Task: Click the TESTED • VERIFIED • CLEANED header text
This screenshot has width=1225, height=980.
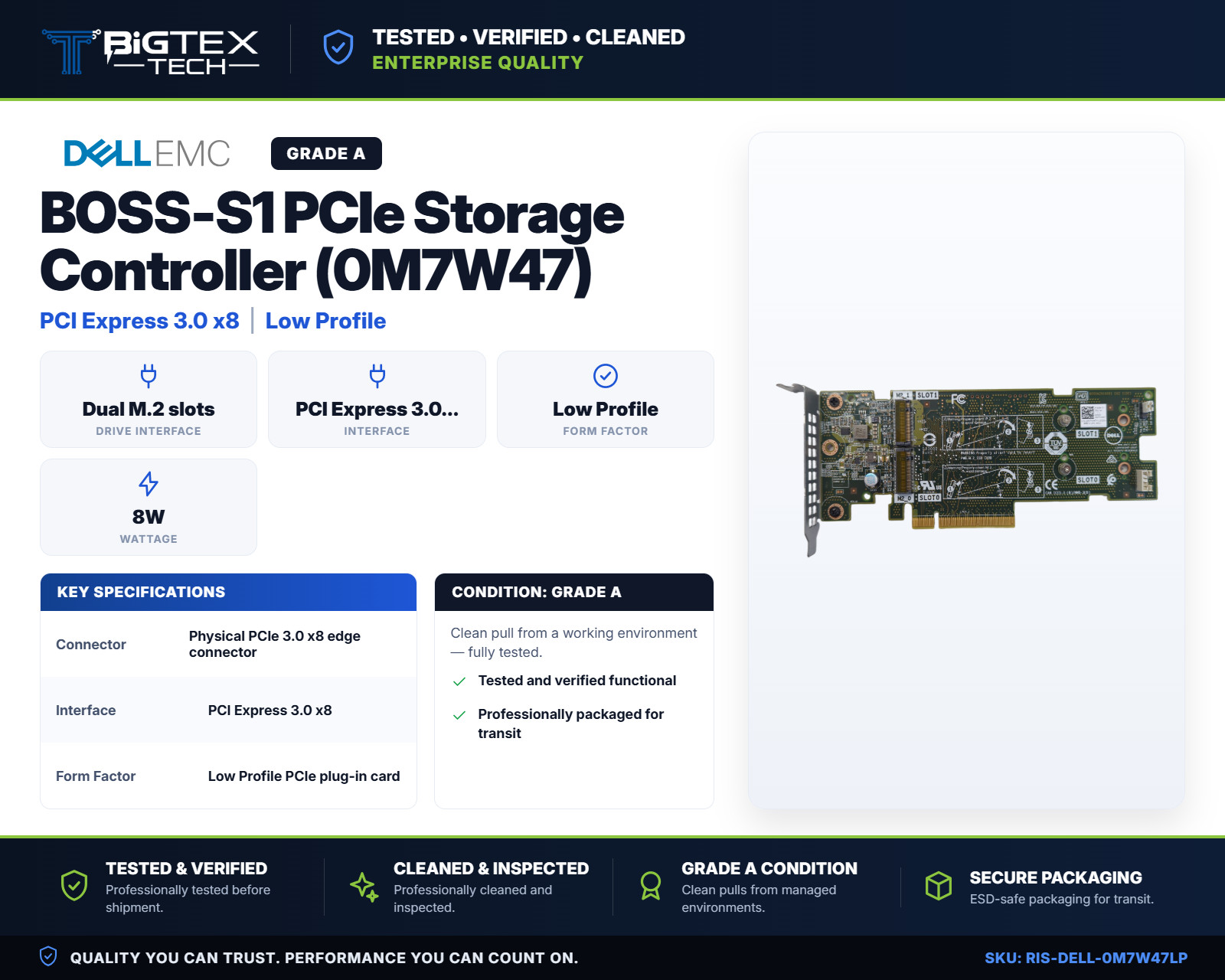Action: pyautogui.click(x=528, y=37)
